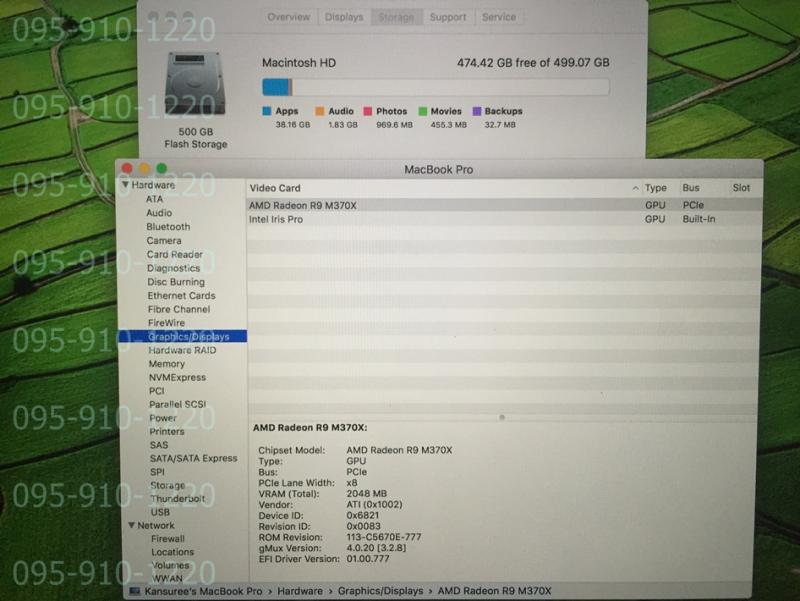Open WWAN under Network

[167, 579]
